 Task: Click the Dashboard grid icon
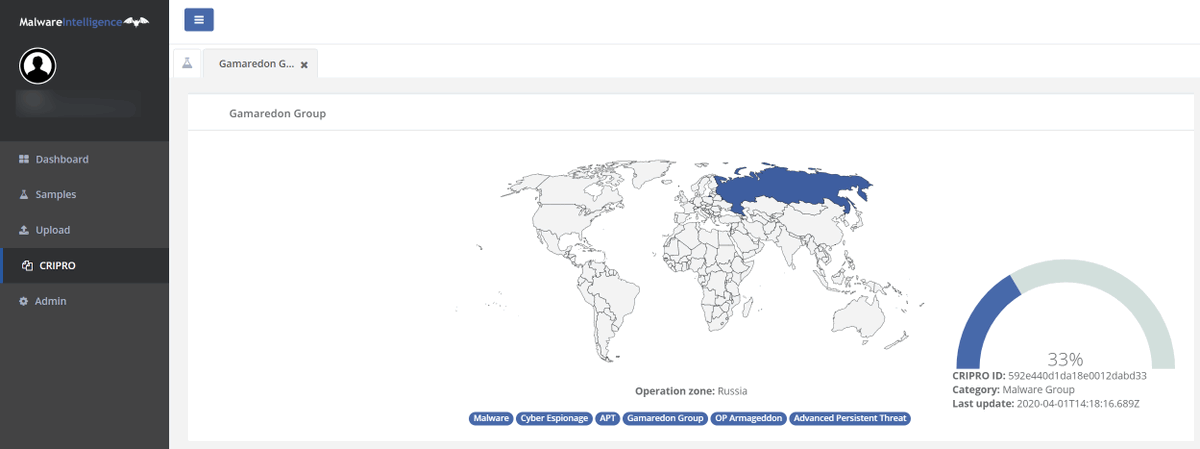pos(24,159)
